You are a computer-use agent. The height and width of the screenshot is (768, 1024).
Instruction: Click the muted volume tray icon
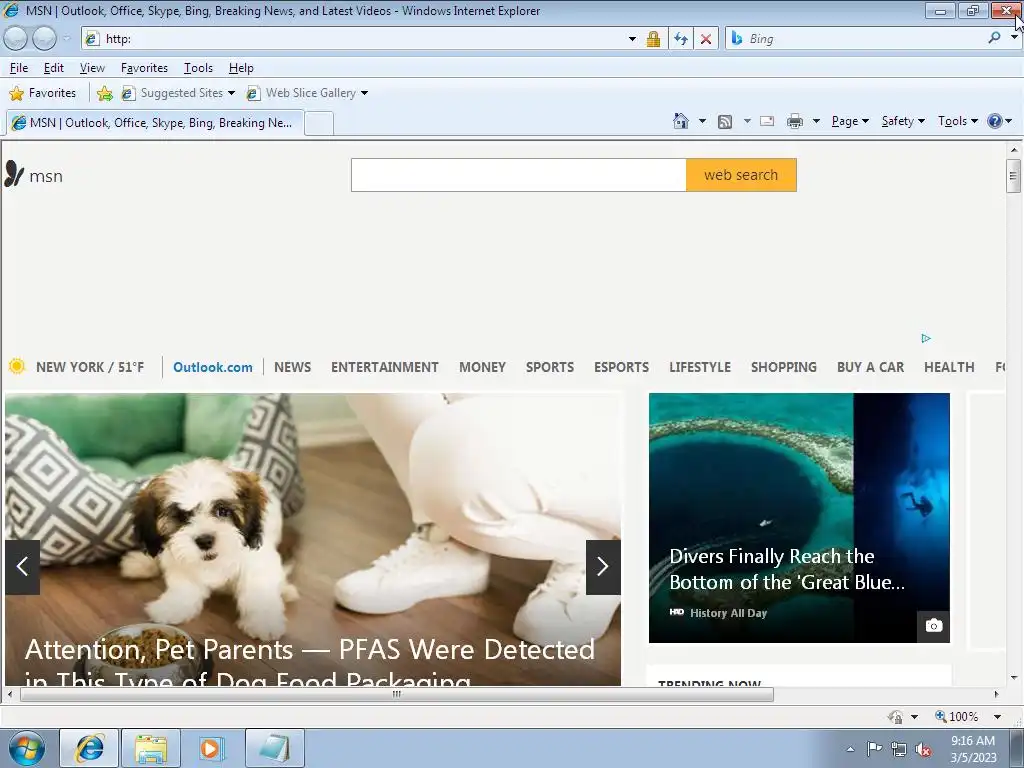tap(923, 749)
